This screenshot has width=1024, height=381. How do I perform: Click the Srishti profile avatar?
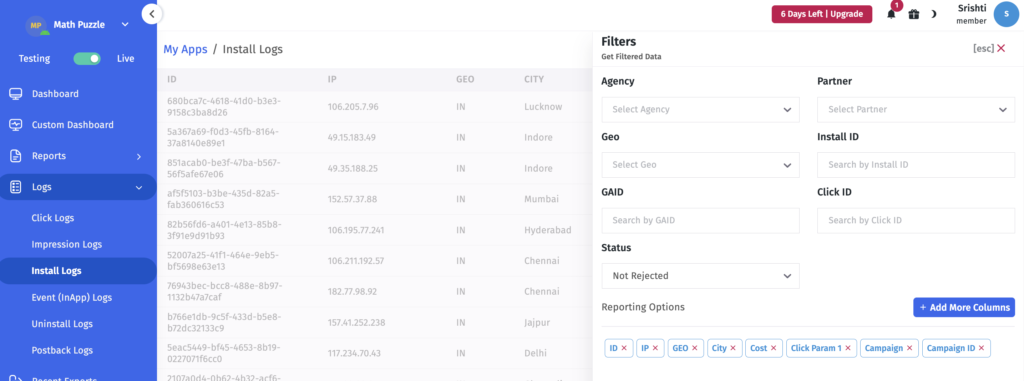click(1006, 14)
